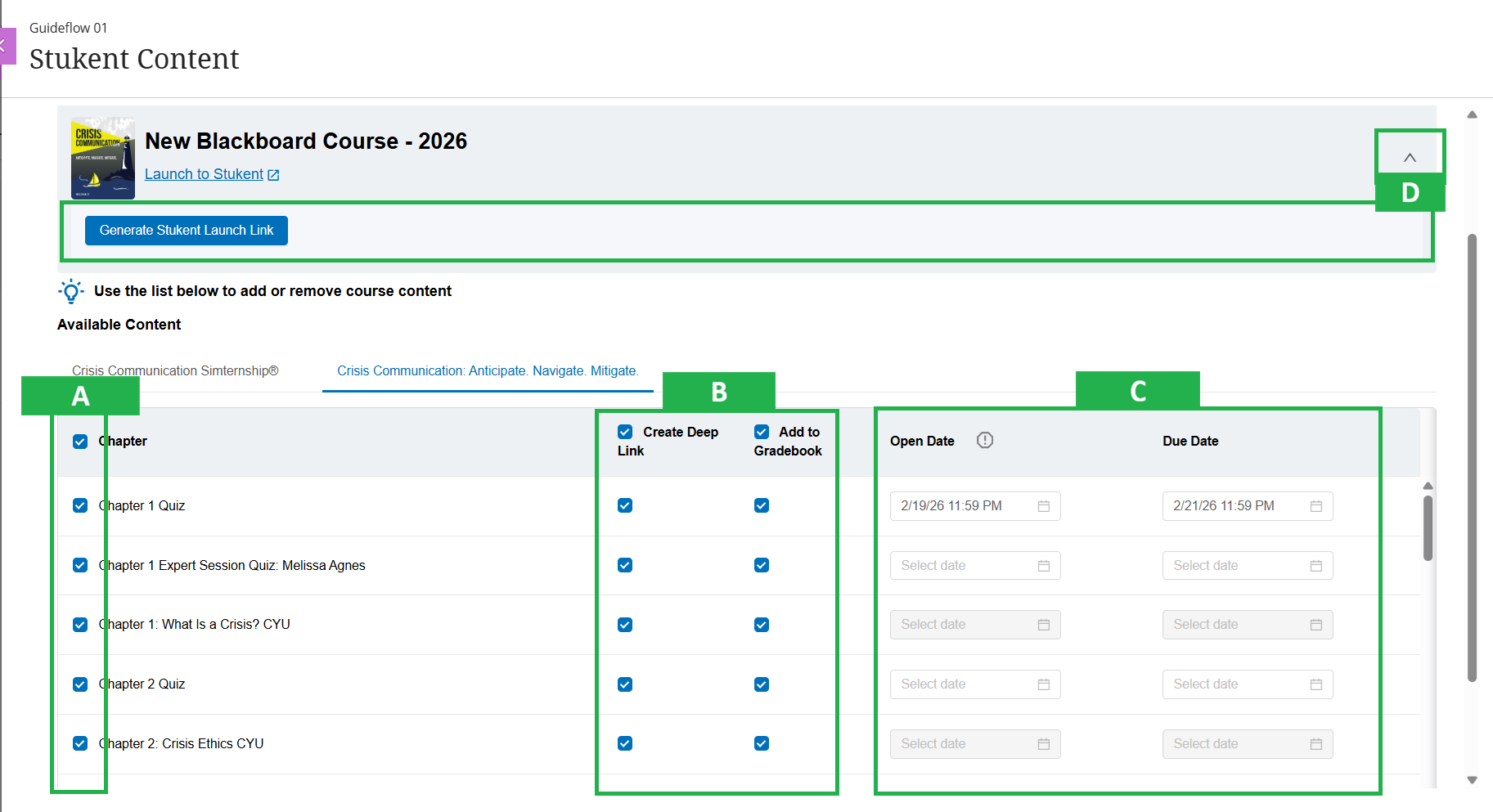Toggle the Add to Gradebook header checkbox

coord(762,432)
